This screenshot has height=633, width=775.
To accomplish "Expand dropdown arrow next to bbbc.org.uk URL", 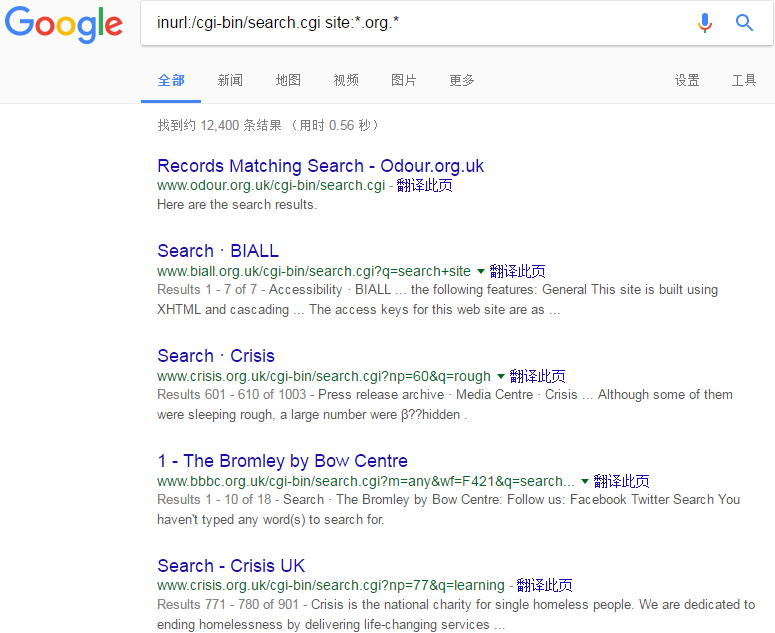I will pos(585,481).
